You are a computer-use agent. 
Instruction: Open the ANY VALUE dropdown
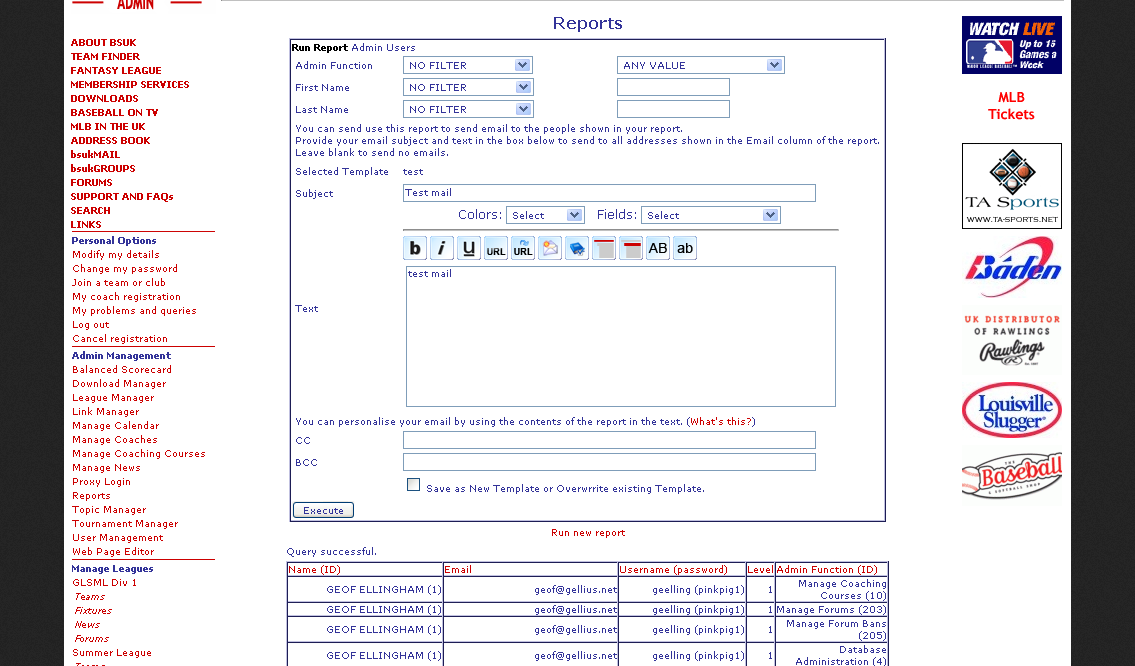[701, 65]
